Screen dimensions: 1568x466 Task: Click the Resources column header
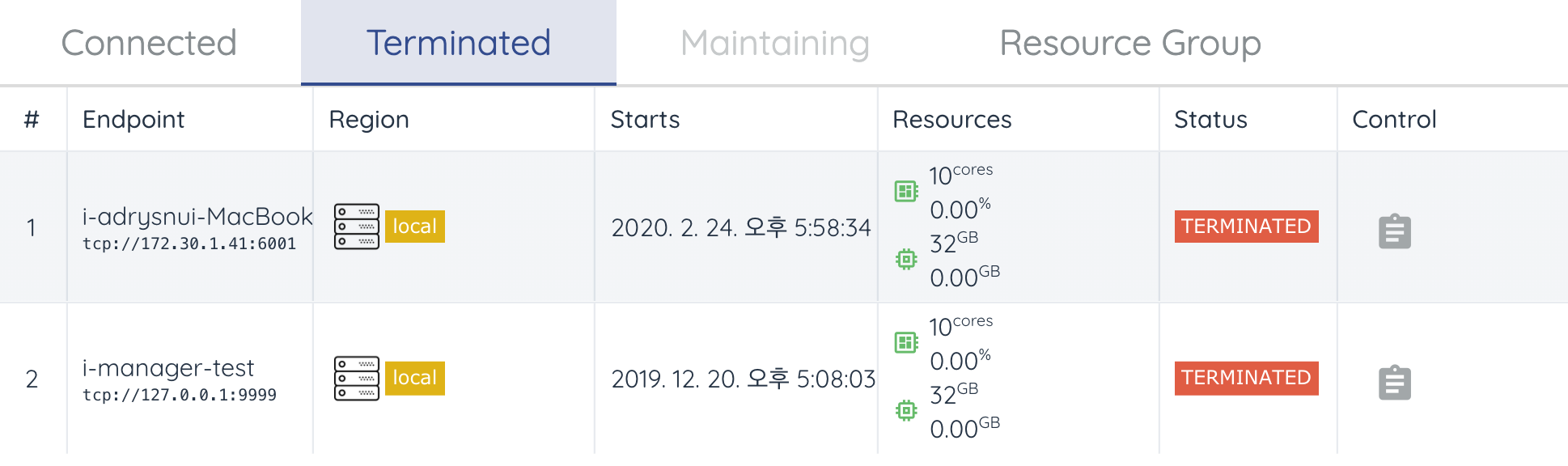tap(951, 120)
